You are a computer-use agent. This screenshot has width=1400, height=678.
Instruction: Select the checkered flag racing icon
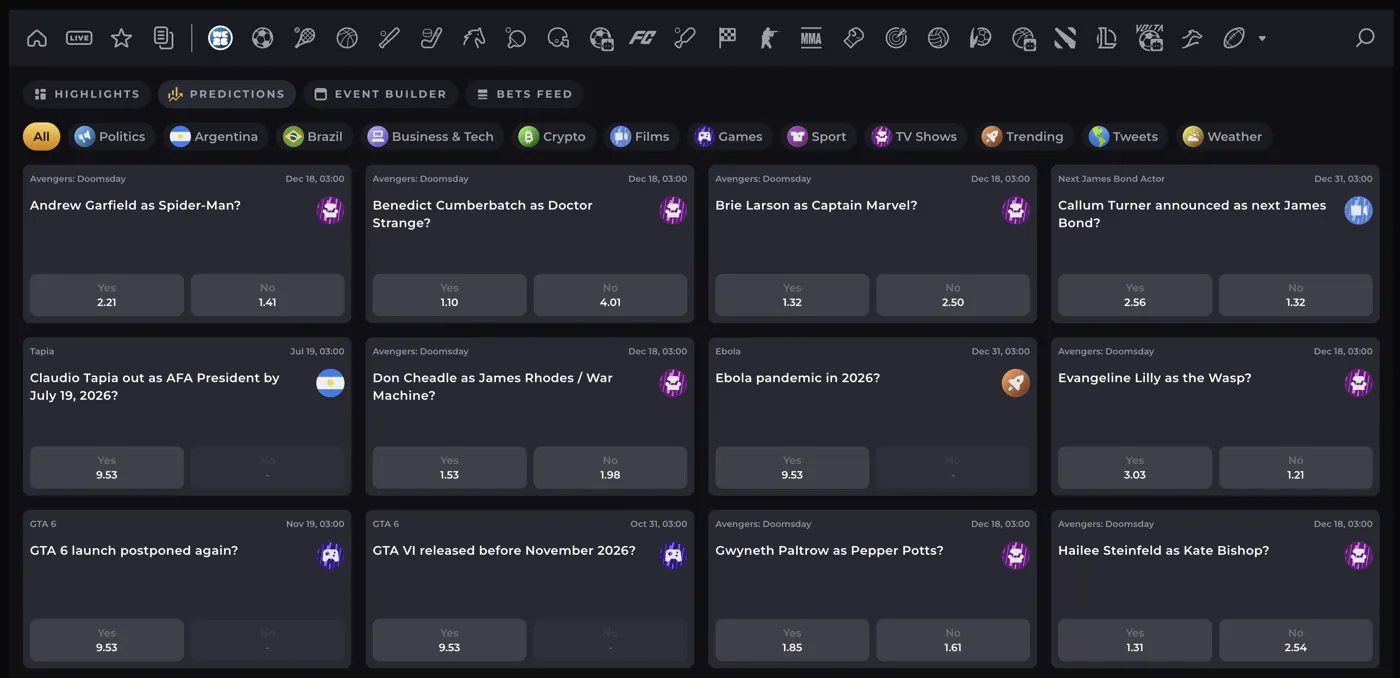[727, 38]
